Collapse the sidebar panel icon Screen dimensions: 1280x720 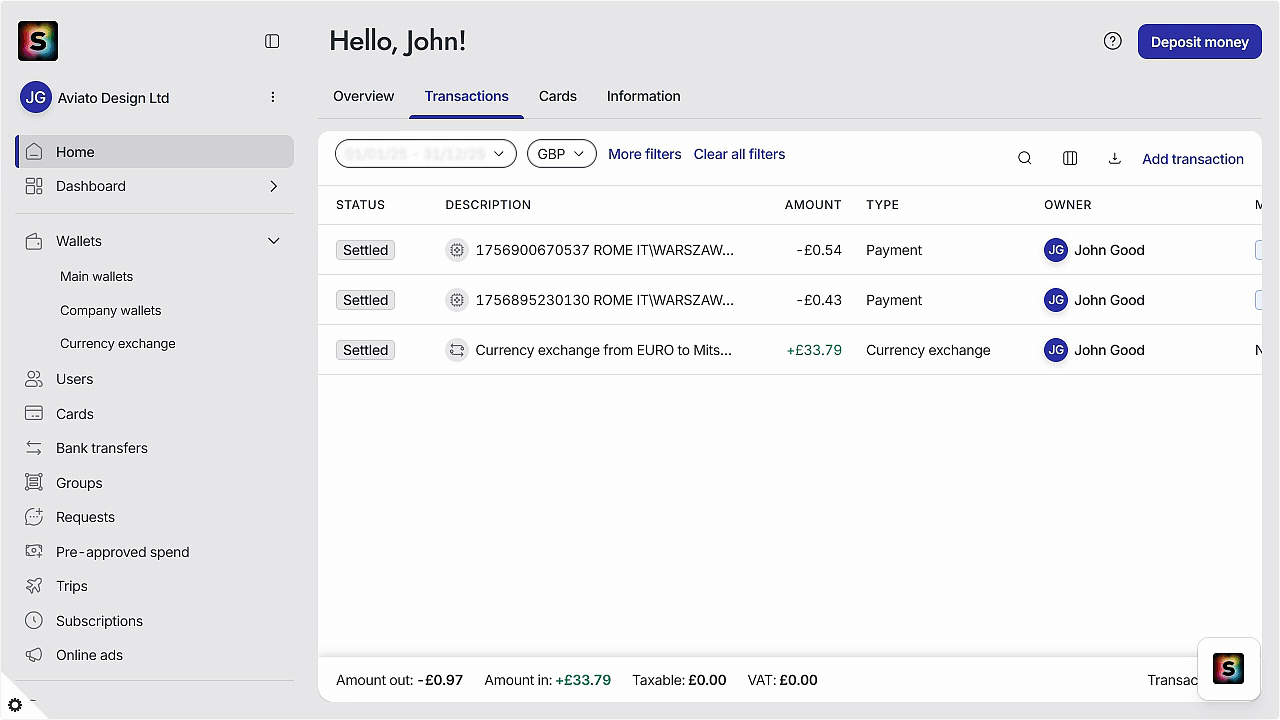272,41
